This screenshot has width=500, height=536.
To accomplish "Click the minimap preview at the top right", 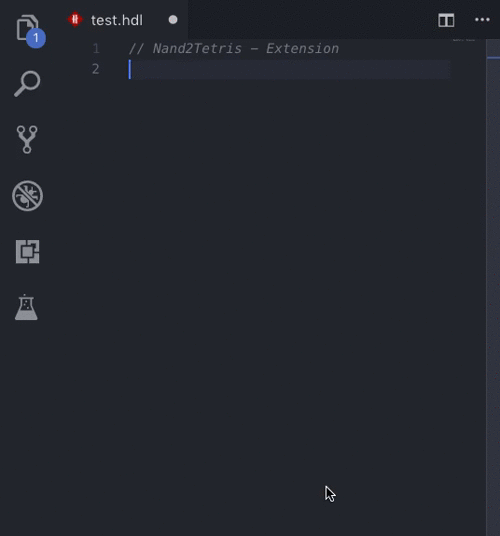I will (464, 40).
